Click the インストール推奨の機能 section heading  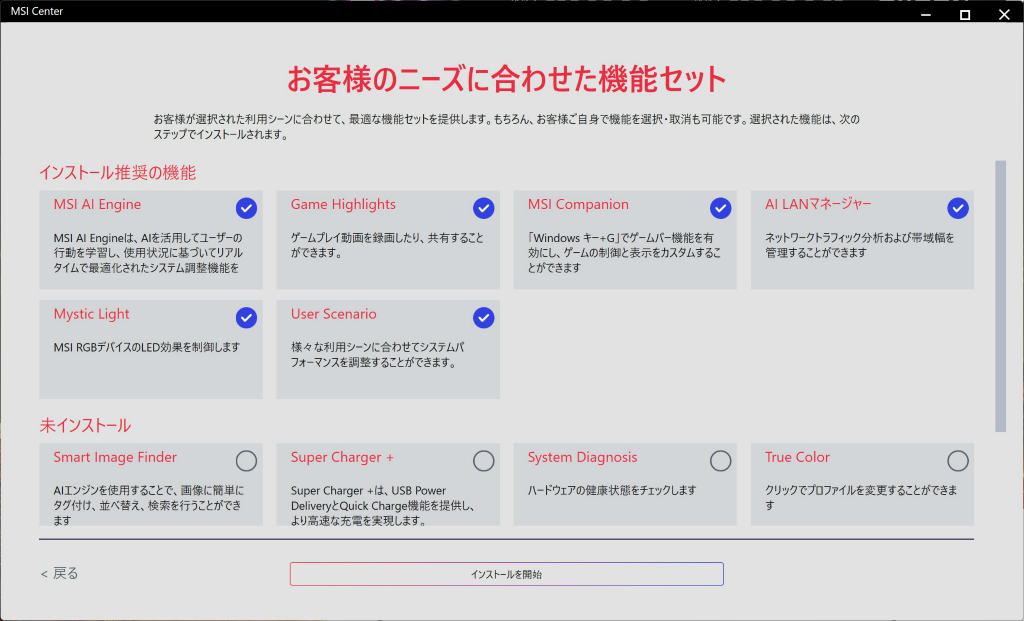point(118,172)
